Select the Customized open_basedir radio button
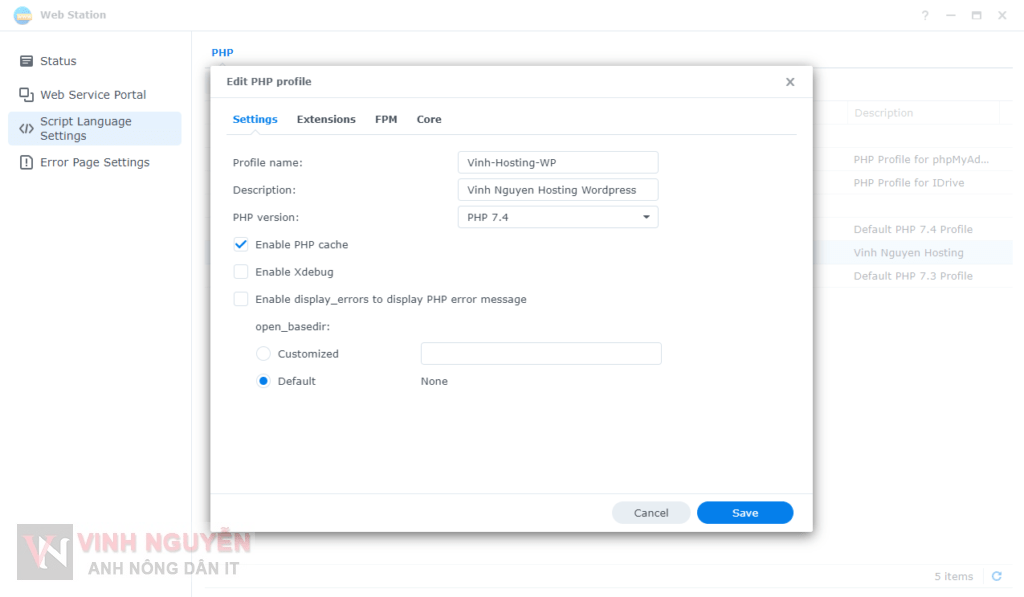The image size is (1024, 597). click(x=264, y=354)
